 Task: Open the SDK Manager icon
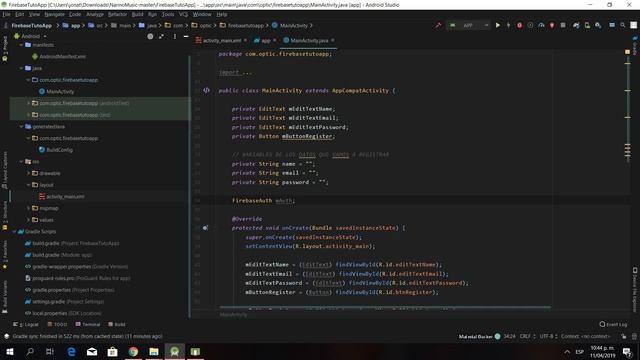coord(598,25)
